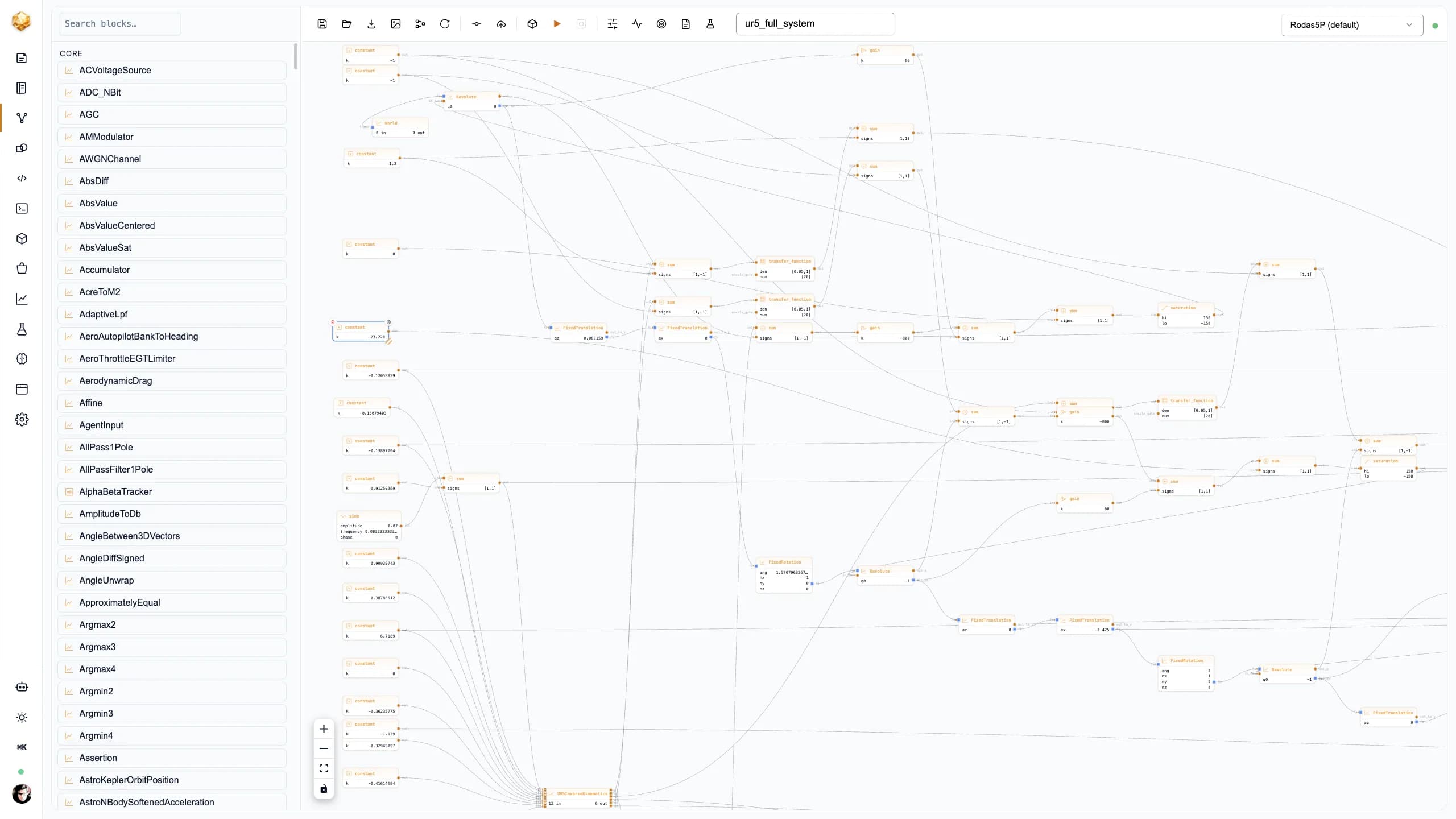Select the ACVoltageSource block in the list
This screenshot has height=819, width=1456.
[x=172, y=71]
